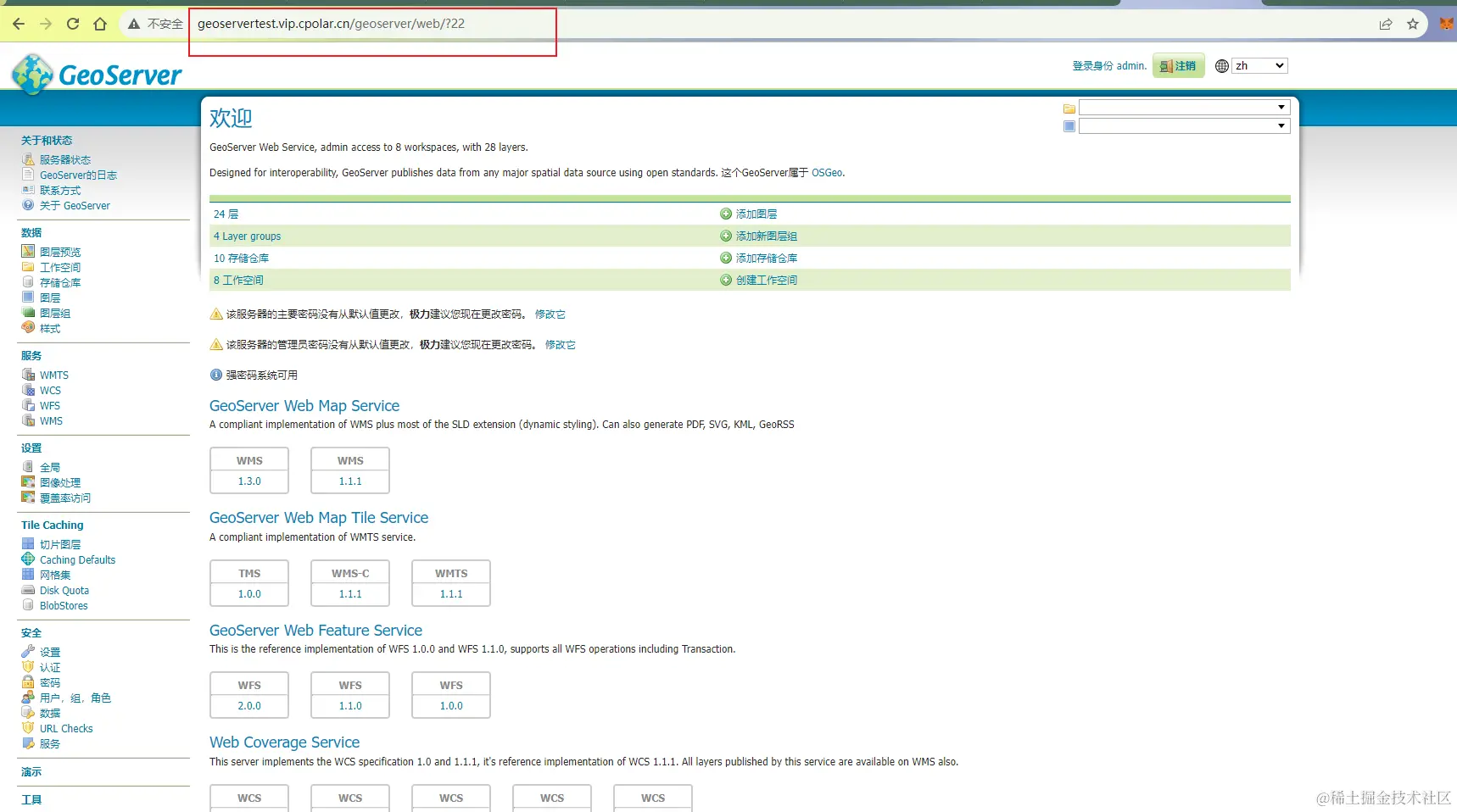Click the share page icon in address bar
This screenshot has width=1457, height=812.
(x=1386, y=24)
